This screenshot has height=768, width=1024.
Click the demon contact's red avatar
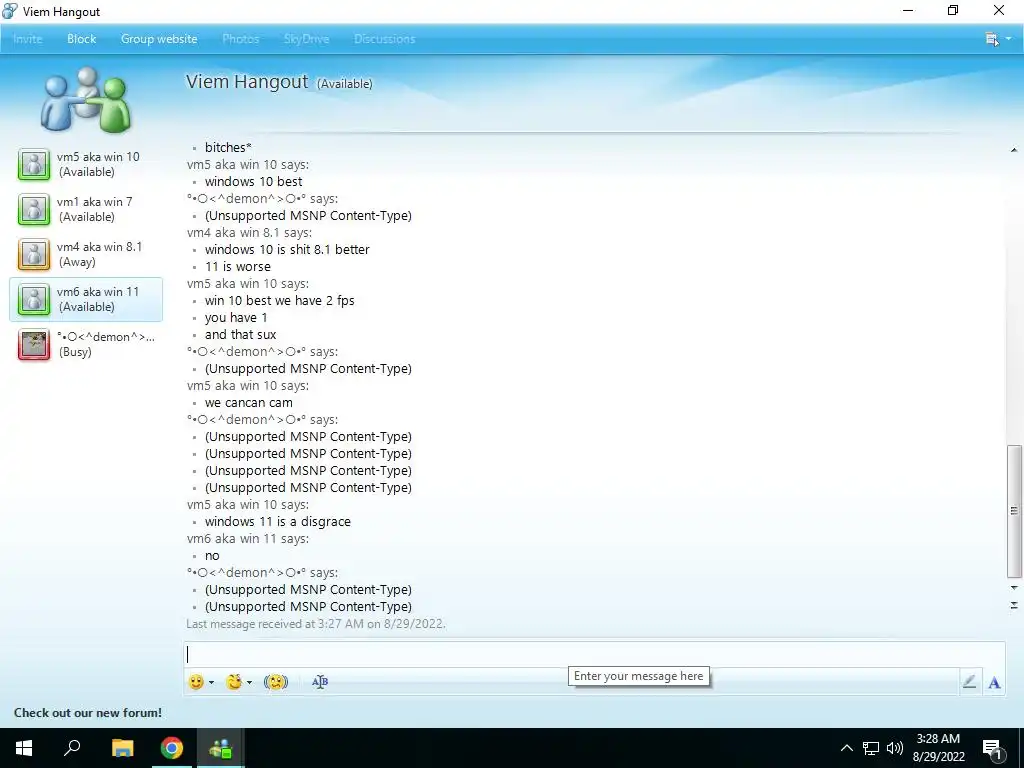point(33,344)
